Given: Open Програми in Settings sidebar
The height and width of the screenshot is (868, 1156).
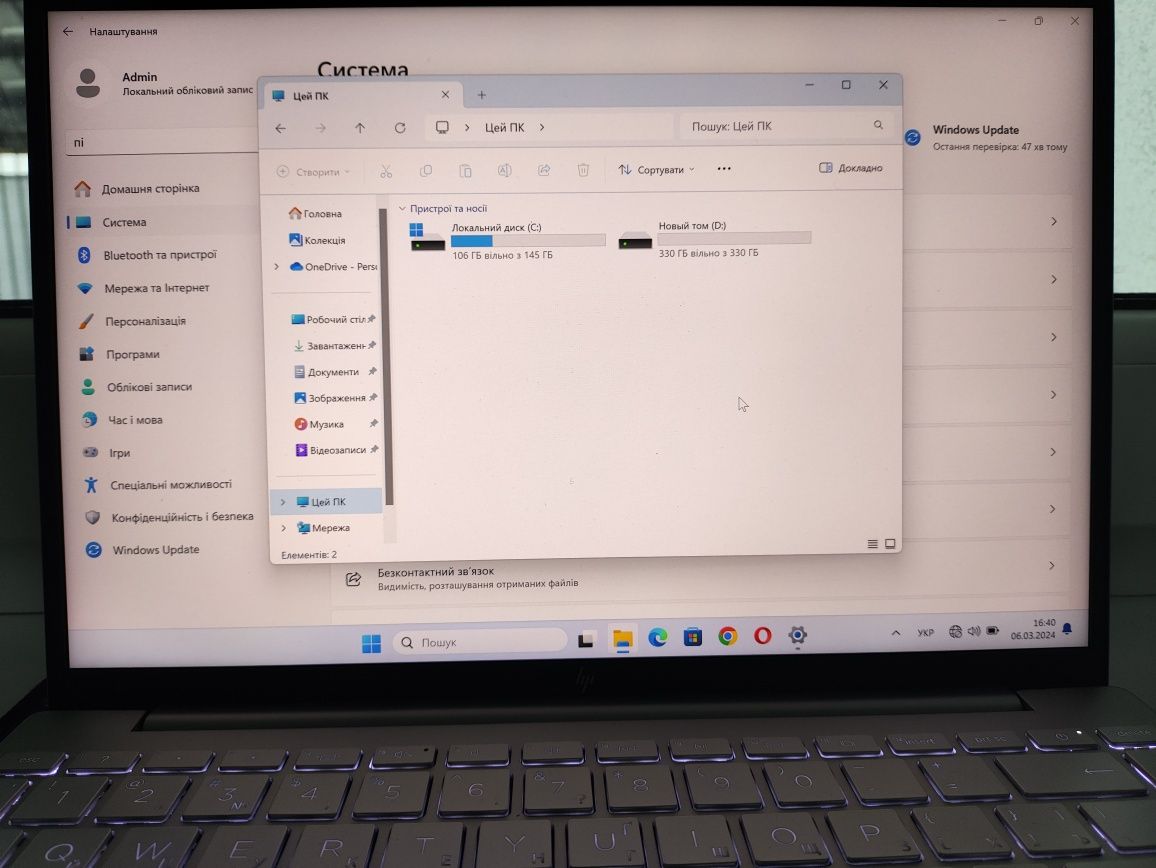Looking at the screenshot, I should 119,355.
